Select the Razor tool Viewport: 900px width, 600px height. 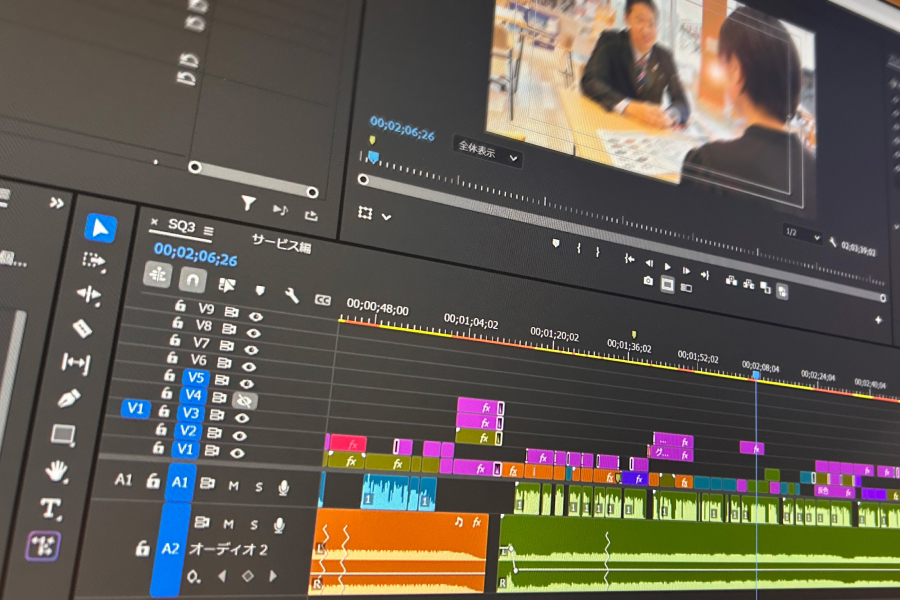82,328
